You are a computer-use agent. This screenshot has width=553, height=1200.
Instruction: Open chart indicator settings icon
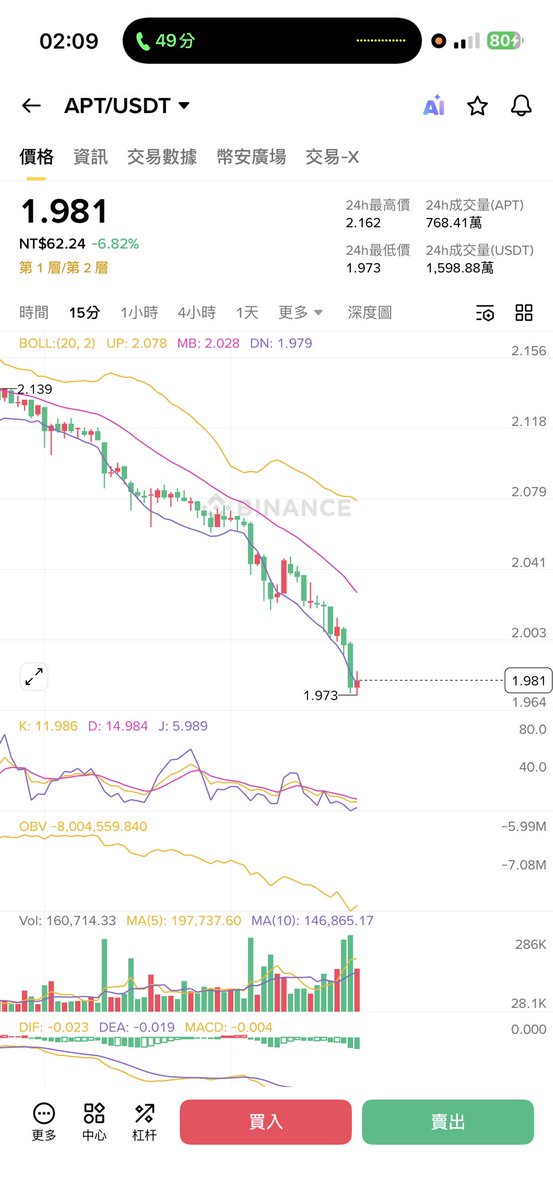coord(484,313)
